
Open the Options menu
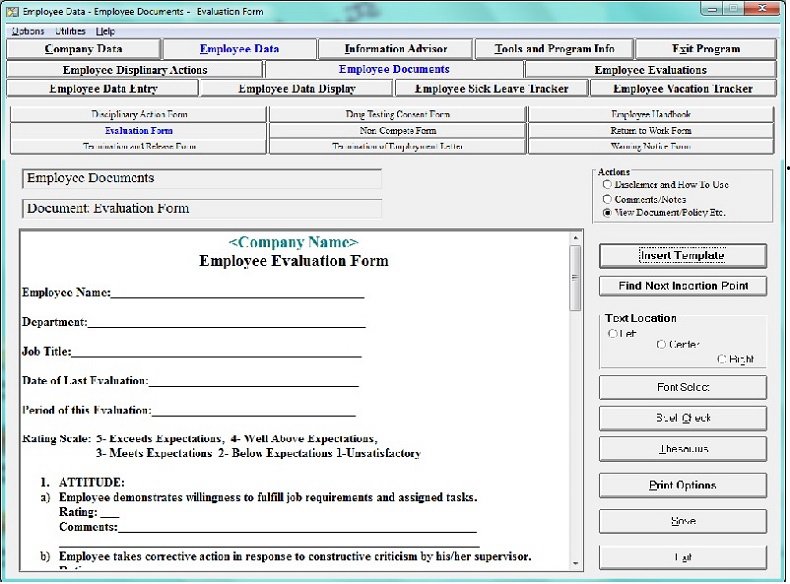[27, 31]
